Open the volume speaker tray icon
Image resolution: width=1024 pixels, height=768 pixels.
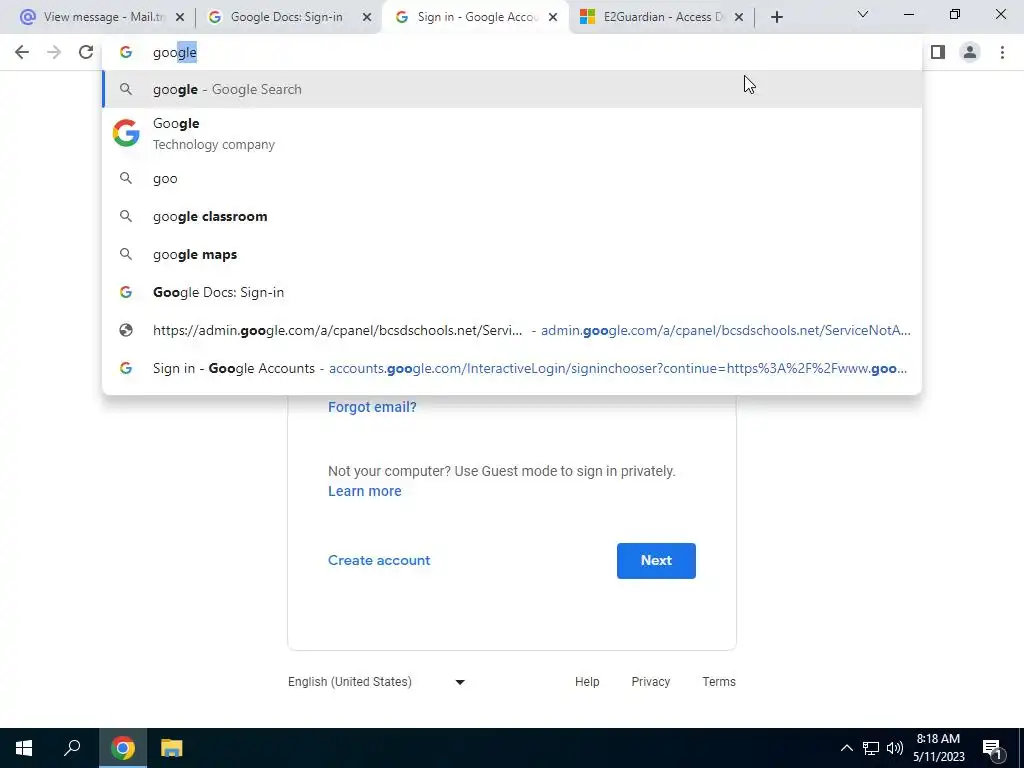[895, 748]
